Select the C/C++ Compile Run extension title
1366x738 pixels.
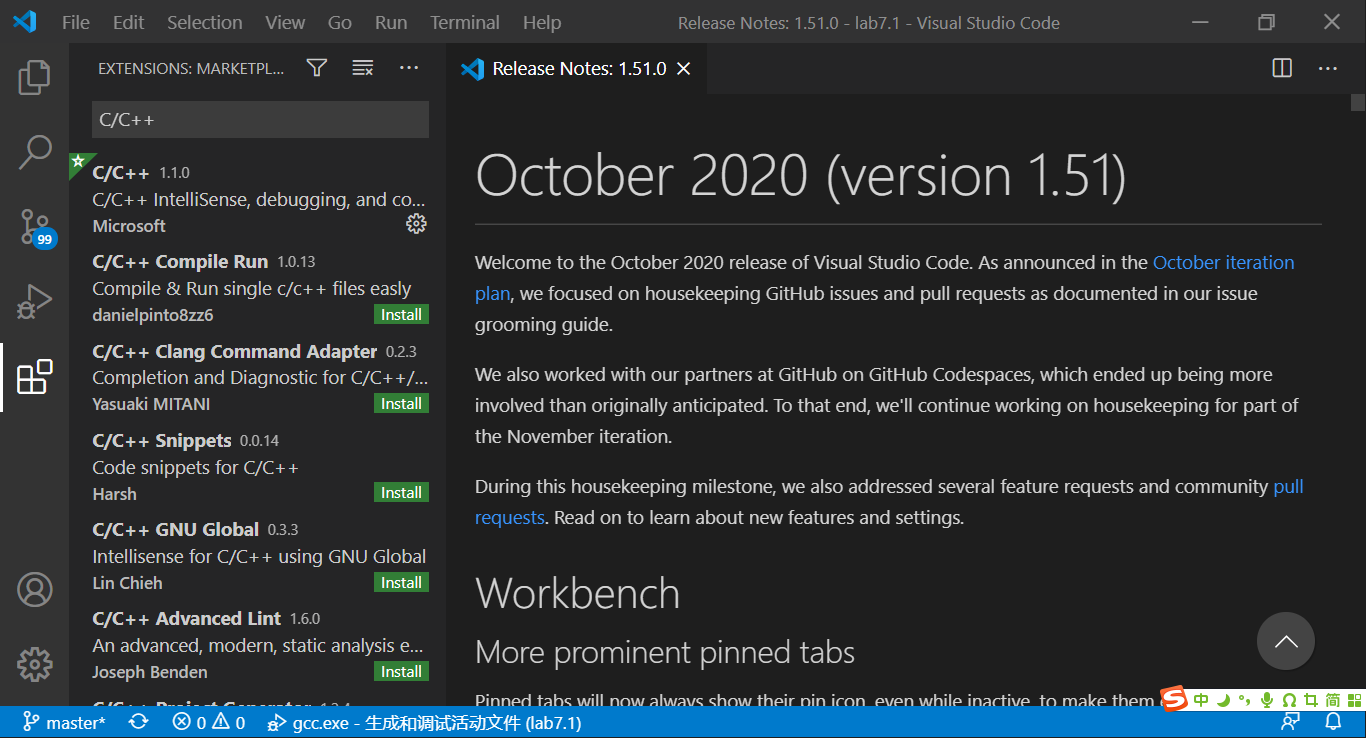(x=180, y=261)
